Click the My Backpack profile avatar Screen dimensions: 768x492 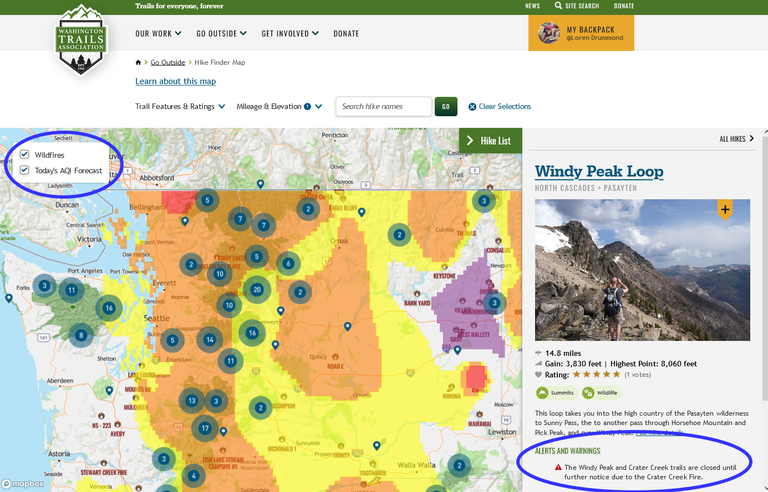pos(549,33)
